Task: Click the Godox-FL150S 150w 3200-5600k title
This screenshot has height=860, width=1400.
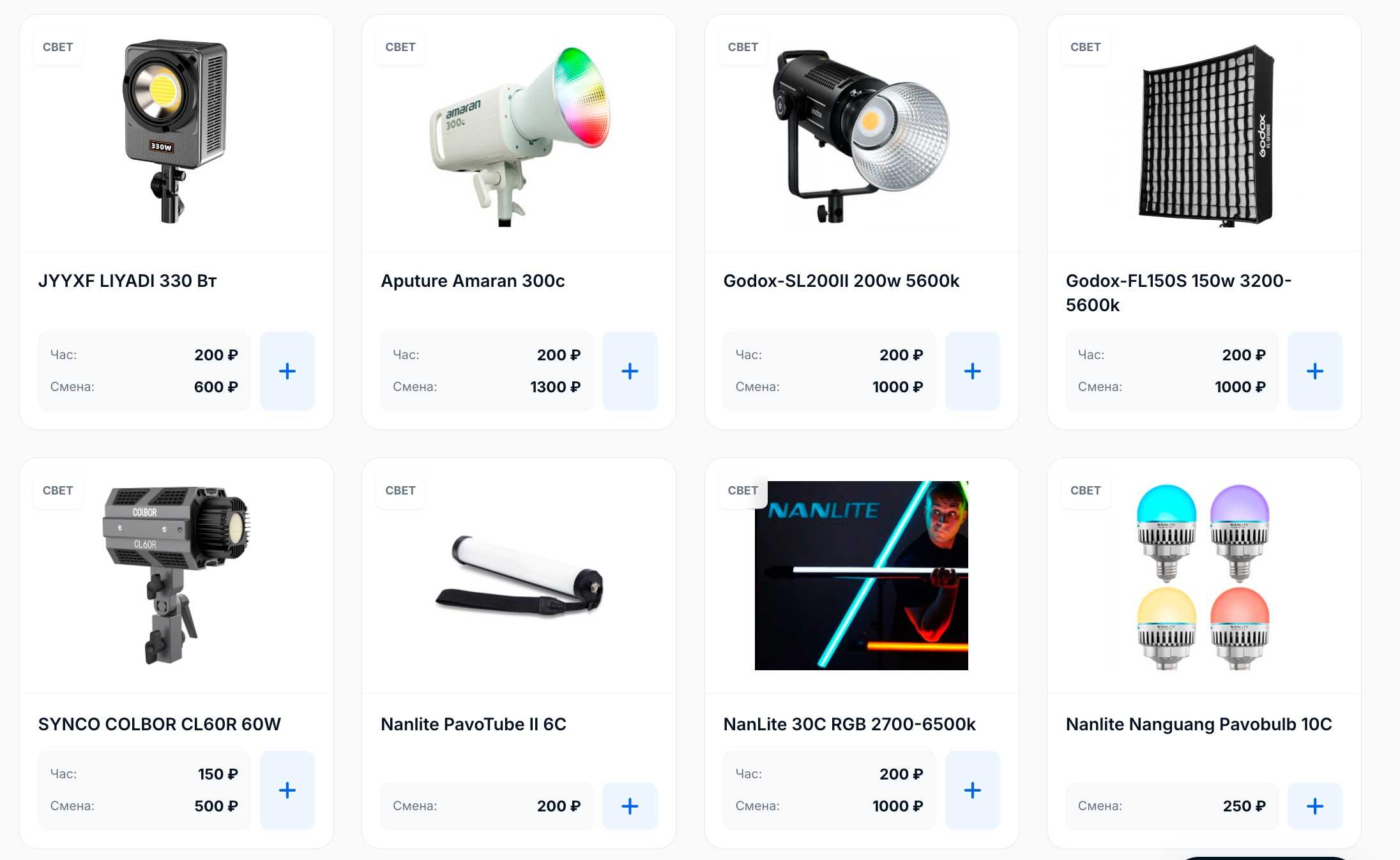Action: 1178,293
